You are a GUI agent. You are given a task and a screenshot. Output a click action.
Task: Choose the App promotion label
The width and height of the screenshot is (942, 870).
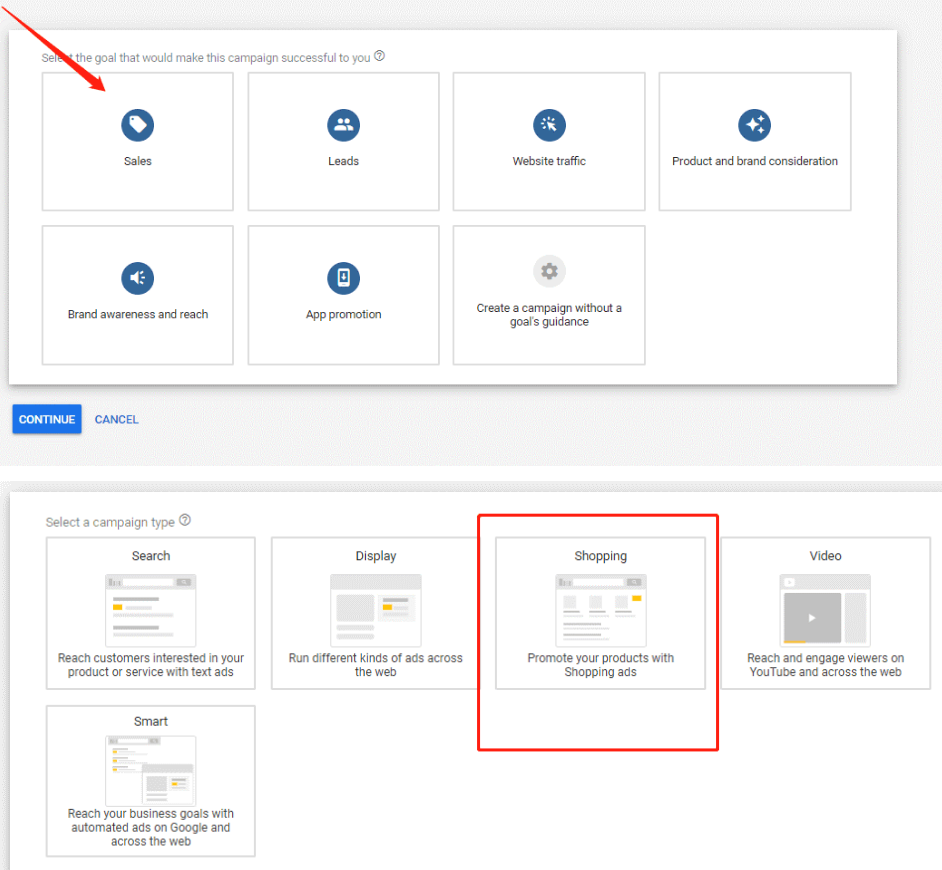(x=344, y=314)
